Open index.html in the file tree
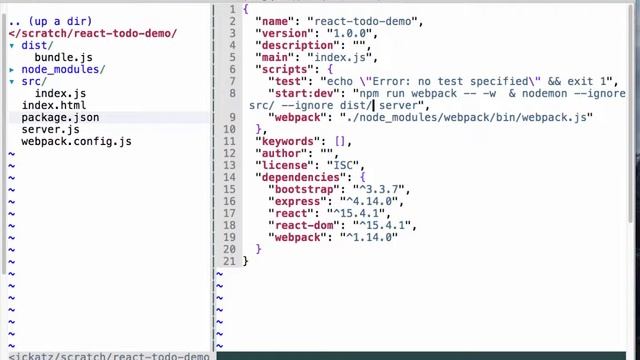This screenshot has width=640, height=360. [x=54, y=105]
